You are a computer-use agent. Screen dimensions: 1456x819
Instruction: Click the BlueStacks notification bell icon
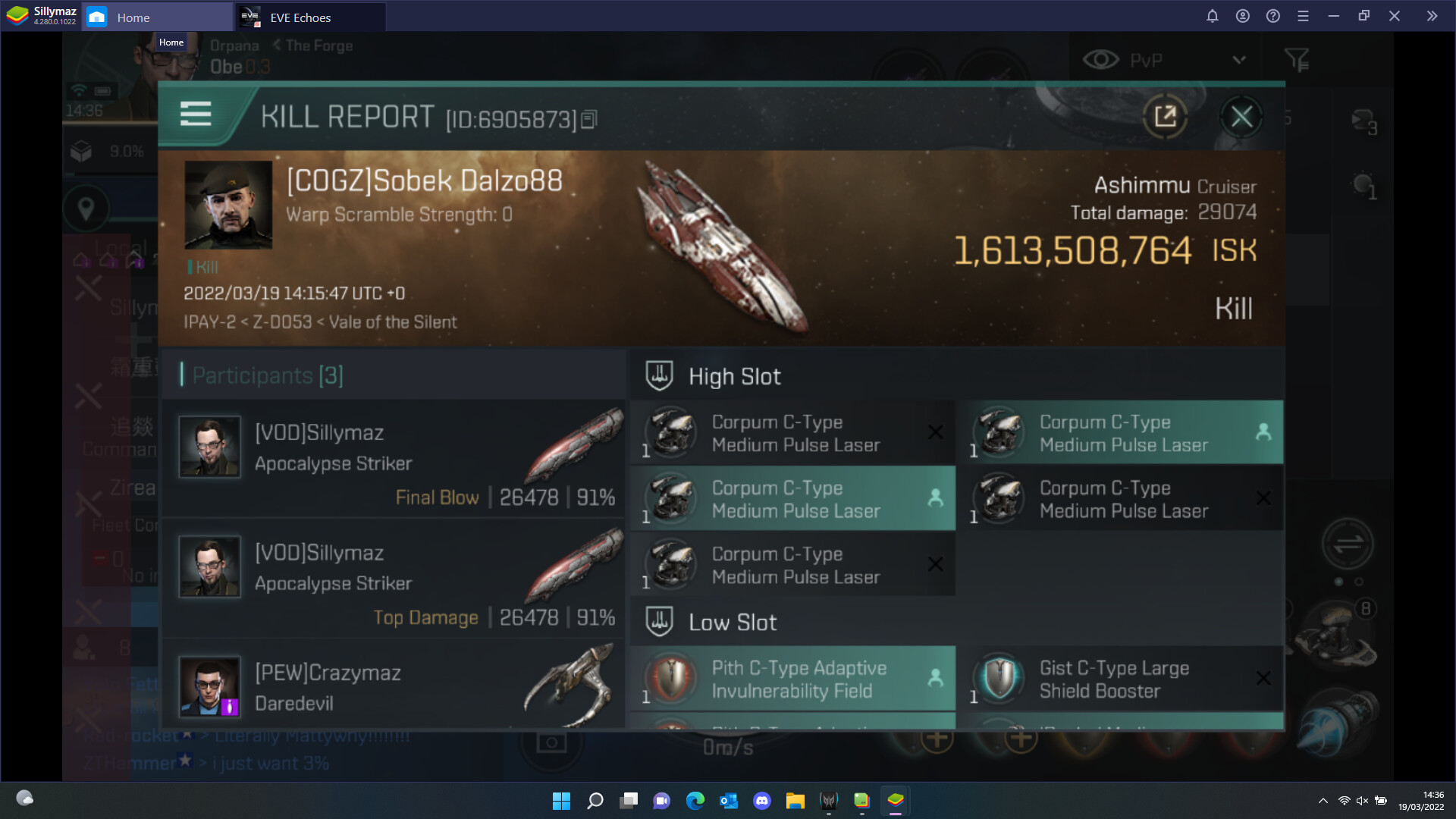click(x=1212, y=17)
